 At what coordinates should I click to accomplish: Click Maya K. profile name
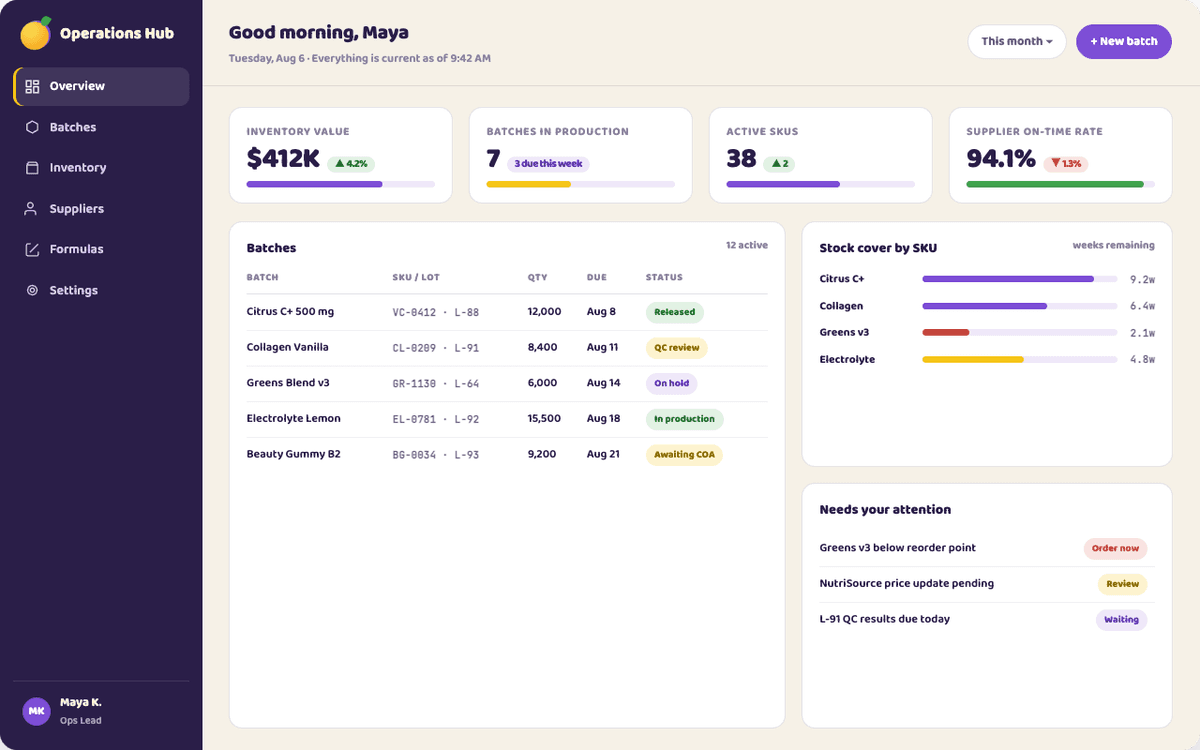point(81,703)
